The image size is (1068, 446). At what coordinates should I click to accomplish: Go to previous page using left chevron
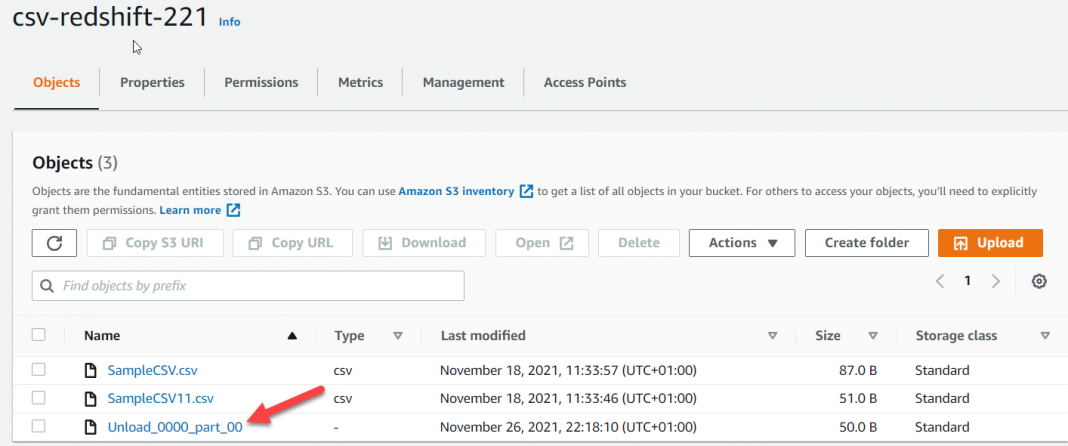(940, 282)
